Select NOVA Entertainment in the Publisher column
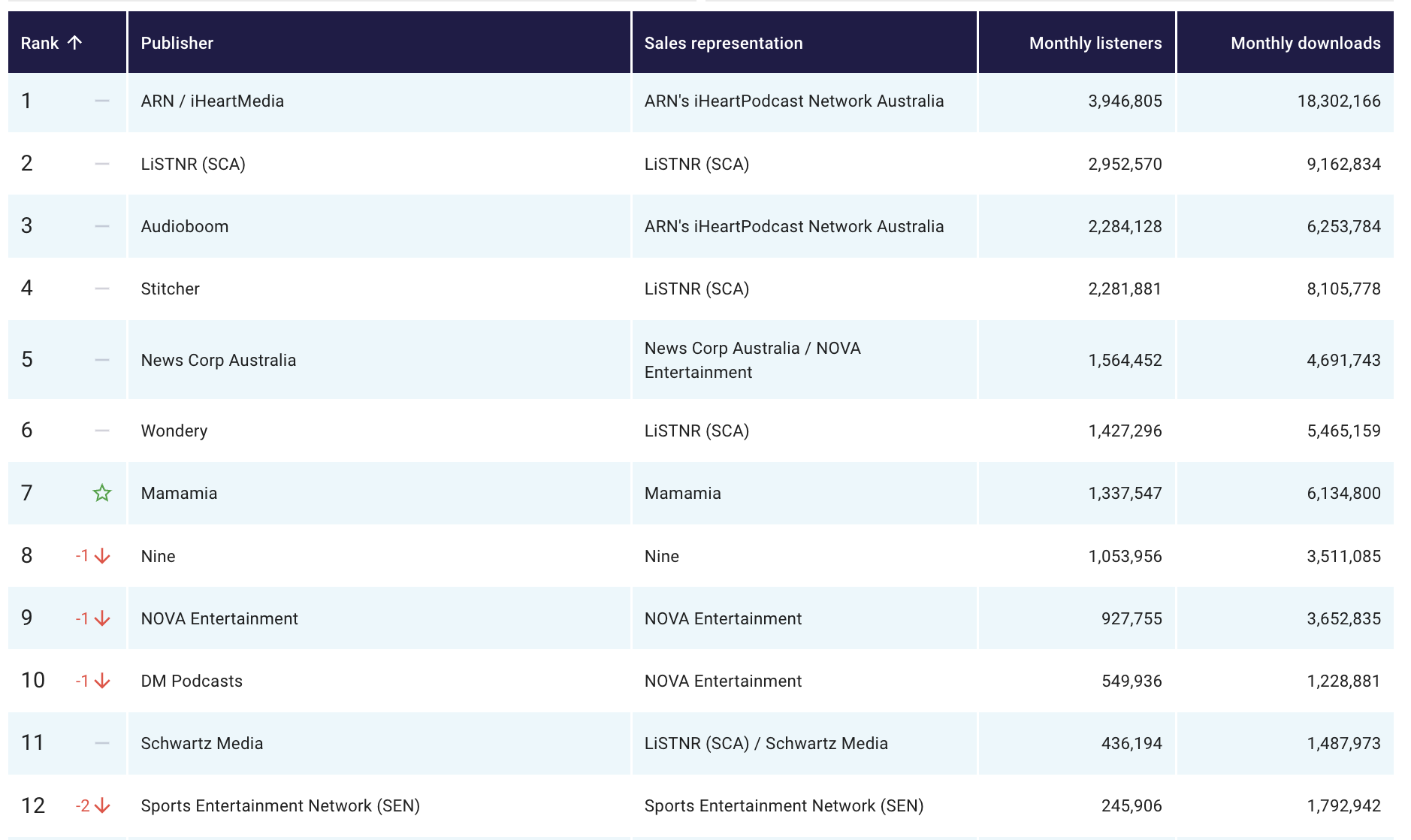The width and height of the screenshot is (1411, 840). coord(219,618)
